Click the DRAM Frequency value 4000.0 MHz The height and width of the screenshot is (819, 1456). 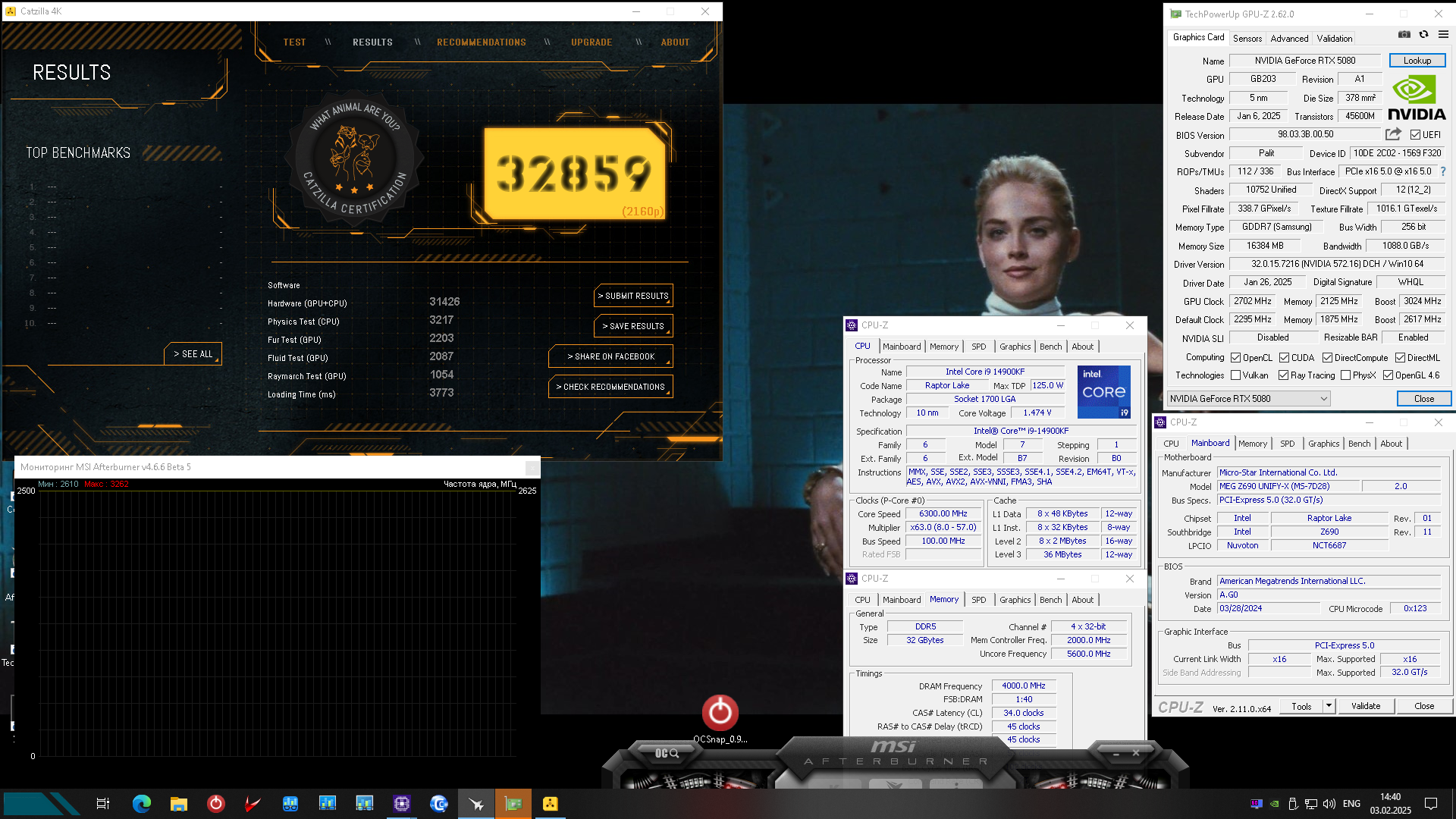(1023, 686)
